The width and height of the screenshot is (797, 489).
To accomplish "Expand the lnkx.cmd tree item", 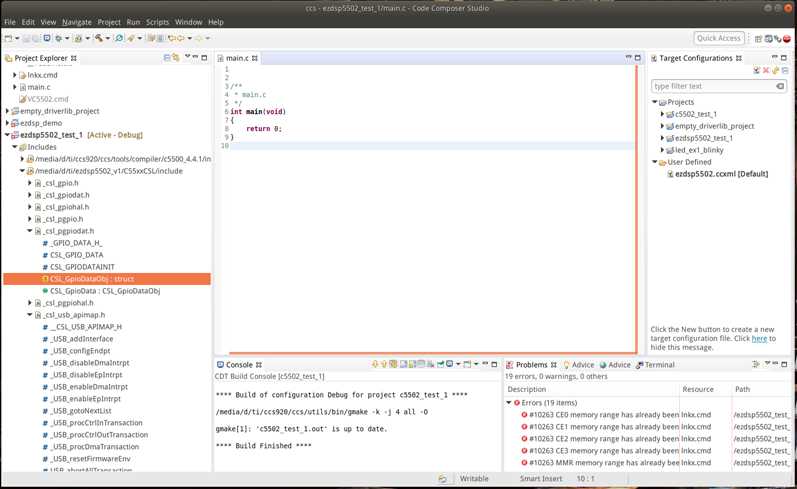I will 15,75.
